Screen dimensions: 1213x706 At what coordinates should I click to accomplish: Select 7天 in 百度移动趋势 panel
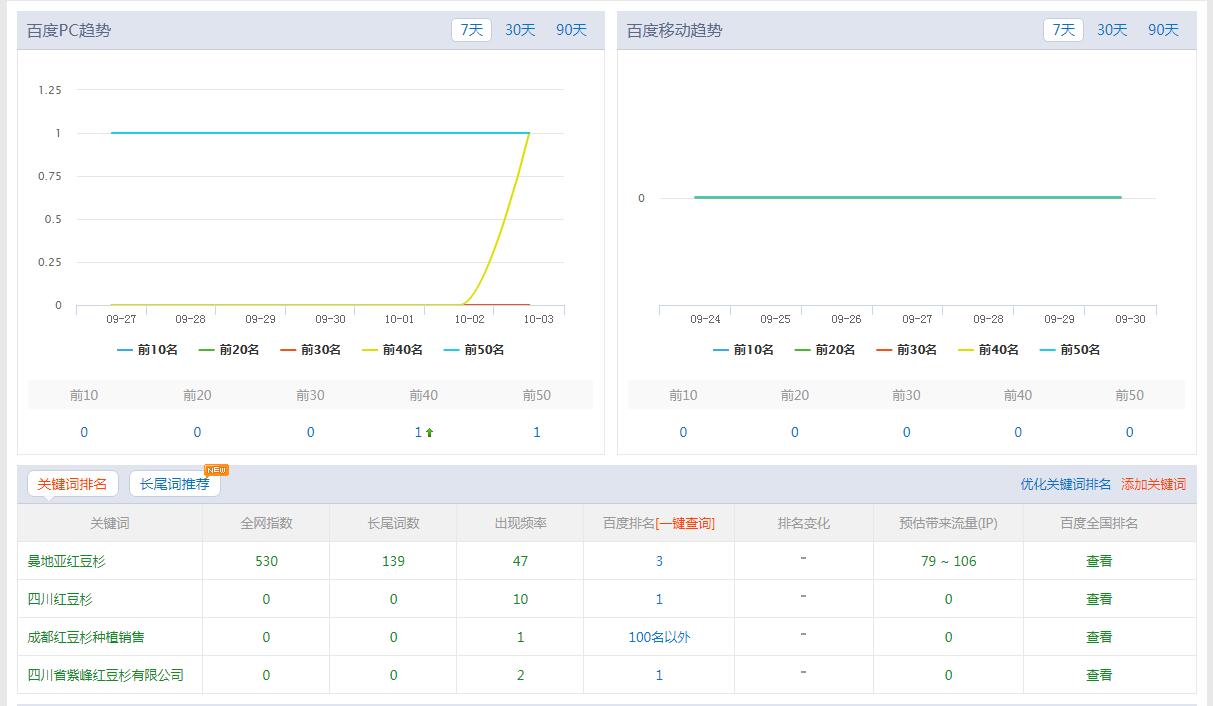tap(1063, 30)
